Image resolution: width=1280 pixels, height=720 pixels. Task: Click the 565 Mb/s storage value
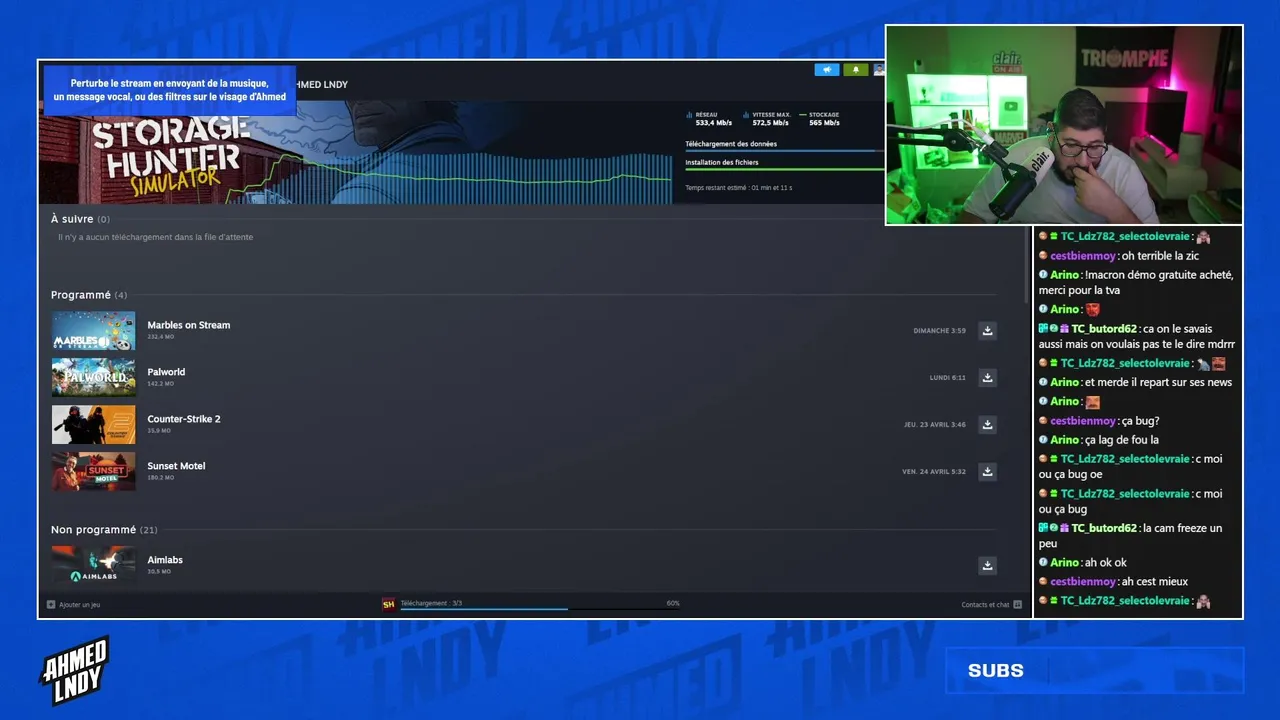824,123
